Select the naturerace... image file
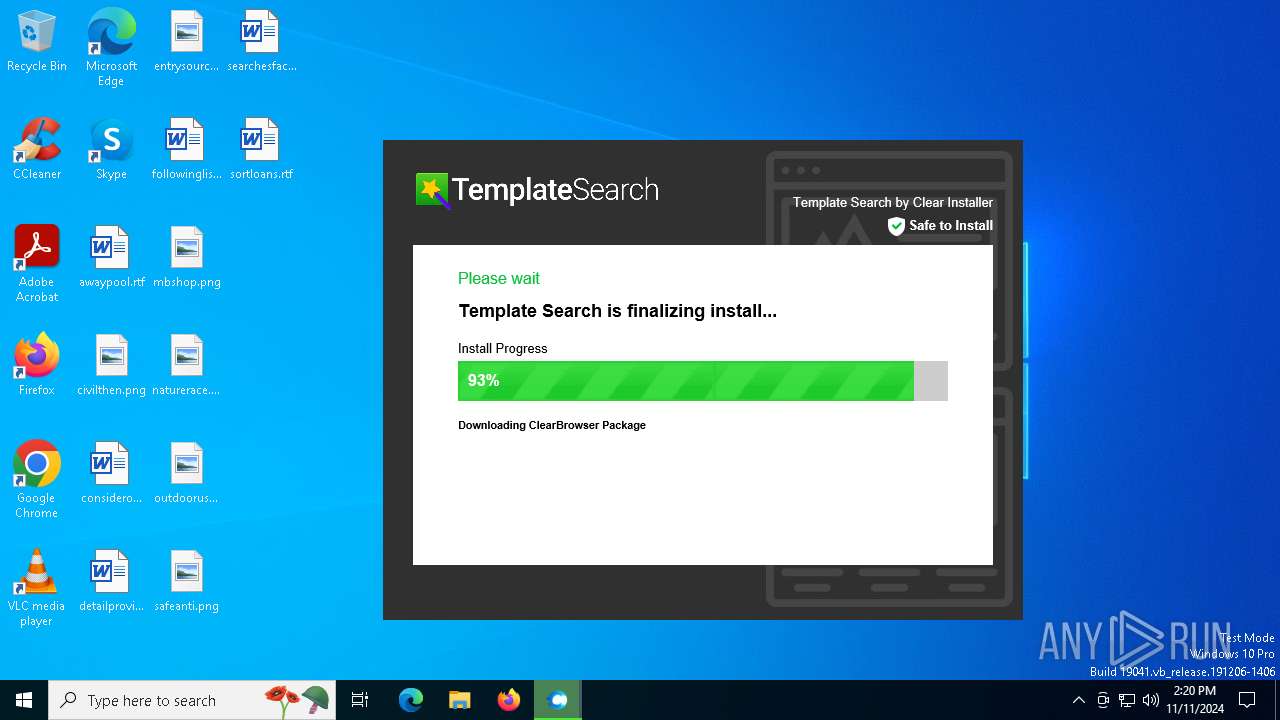The width and height of the screenshot is (1280, 720). (186, 366)
